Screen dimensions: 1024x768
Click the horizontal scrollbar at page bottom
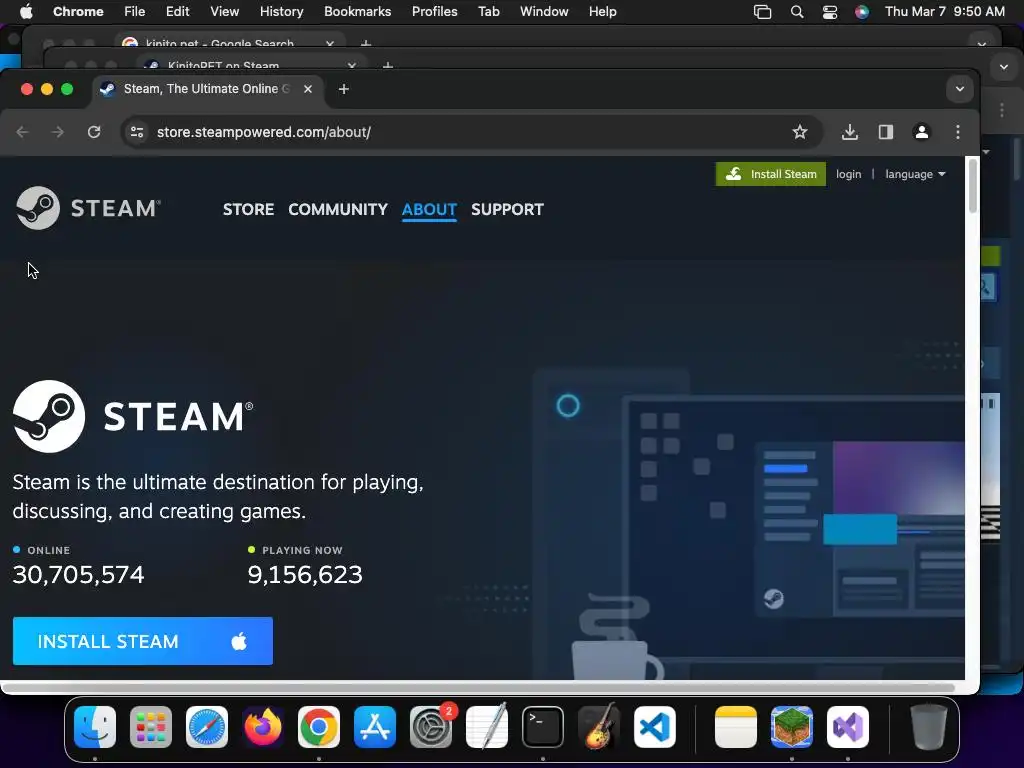click(480, 687)
